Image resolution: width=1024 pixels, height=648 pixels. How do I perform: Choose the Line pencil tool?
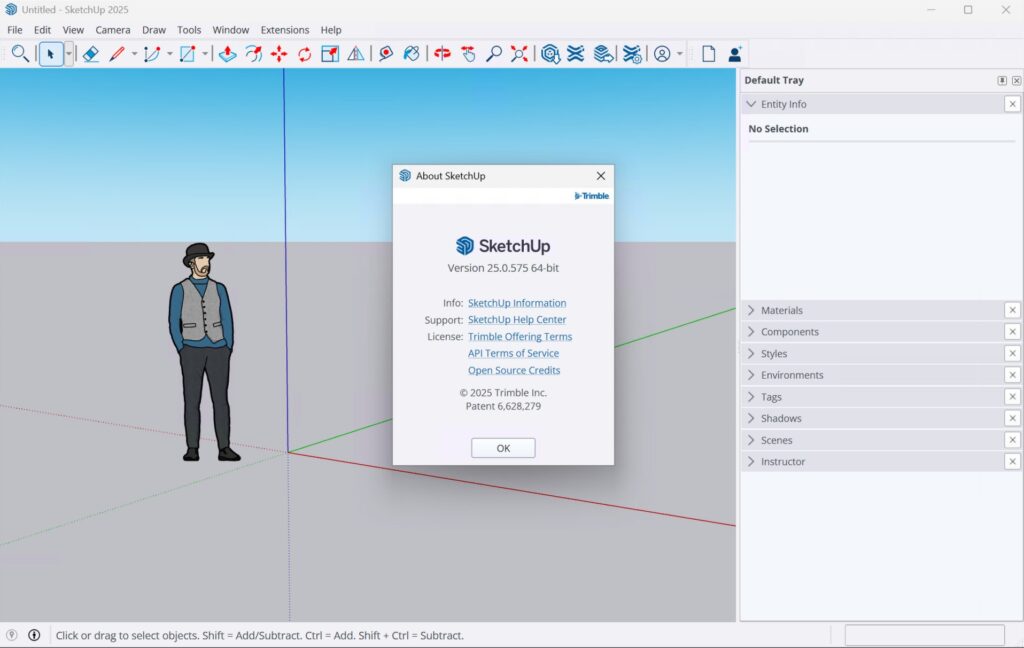[117, 54]
